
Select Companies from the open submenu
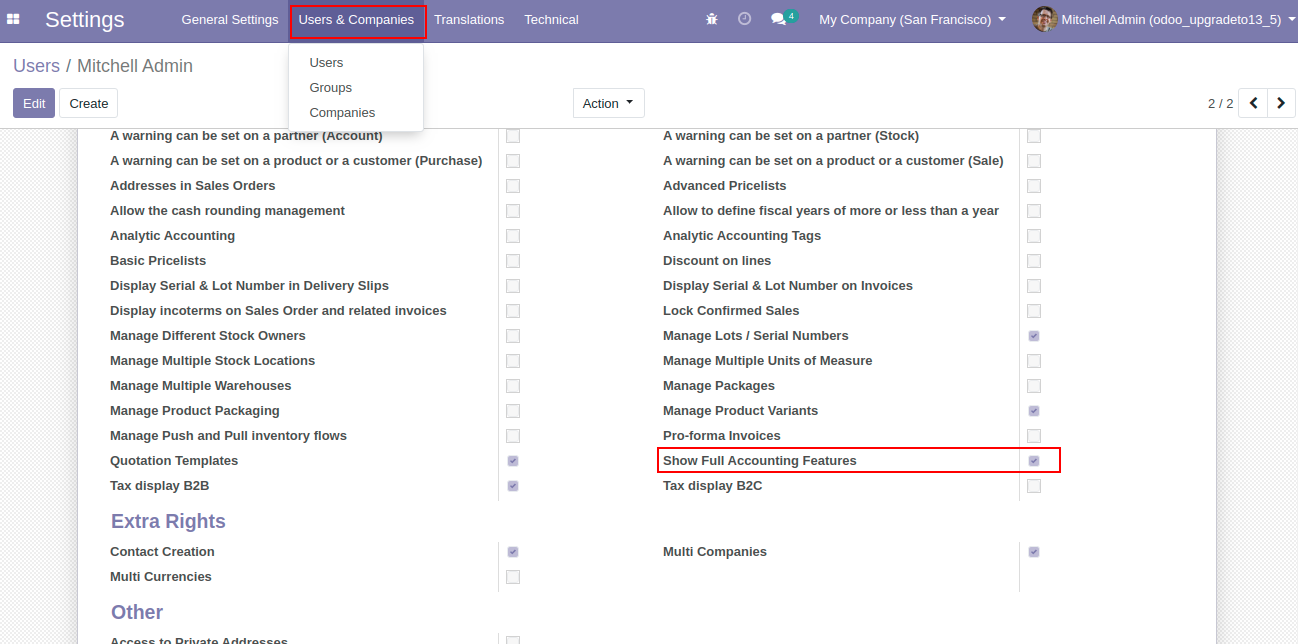[x=342, y=113]
